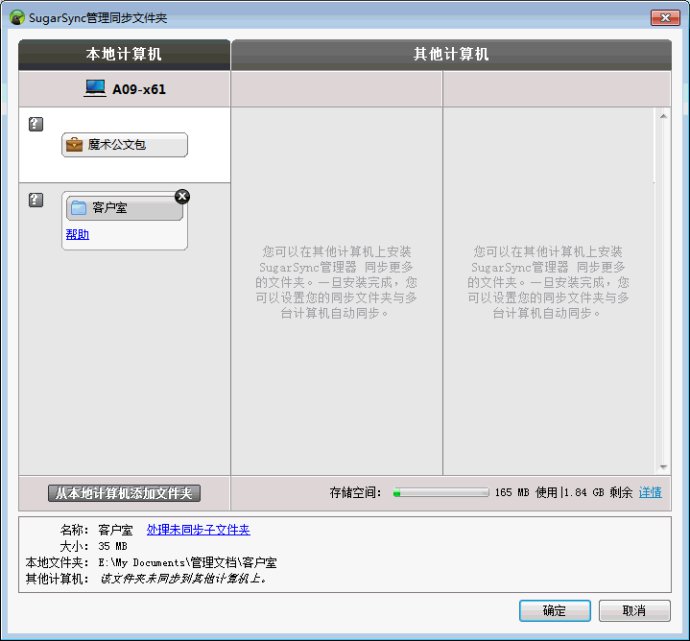Confirm with the 确定 button
This screenshot has width=690, height=641.
(x=554, y=611)
